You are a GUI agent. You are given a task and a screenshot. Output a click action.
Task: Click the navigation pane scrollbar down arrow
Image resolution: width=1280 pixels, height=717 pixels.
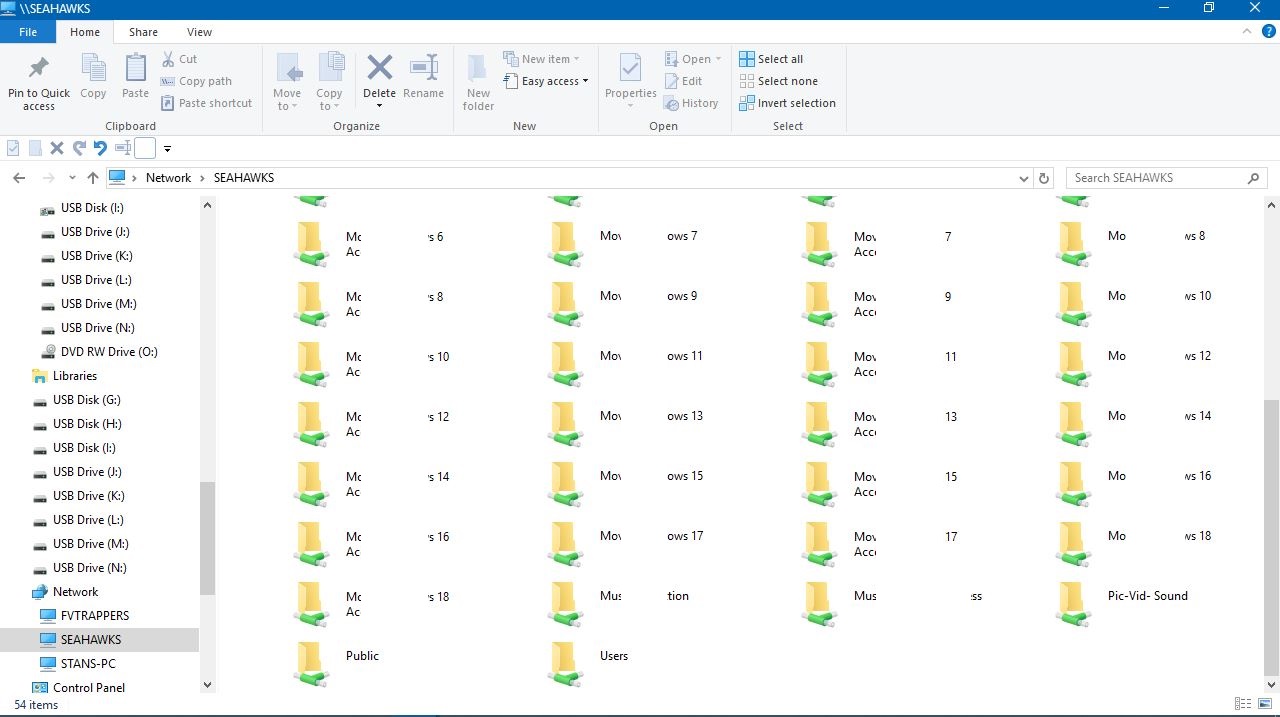point(207,686)
